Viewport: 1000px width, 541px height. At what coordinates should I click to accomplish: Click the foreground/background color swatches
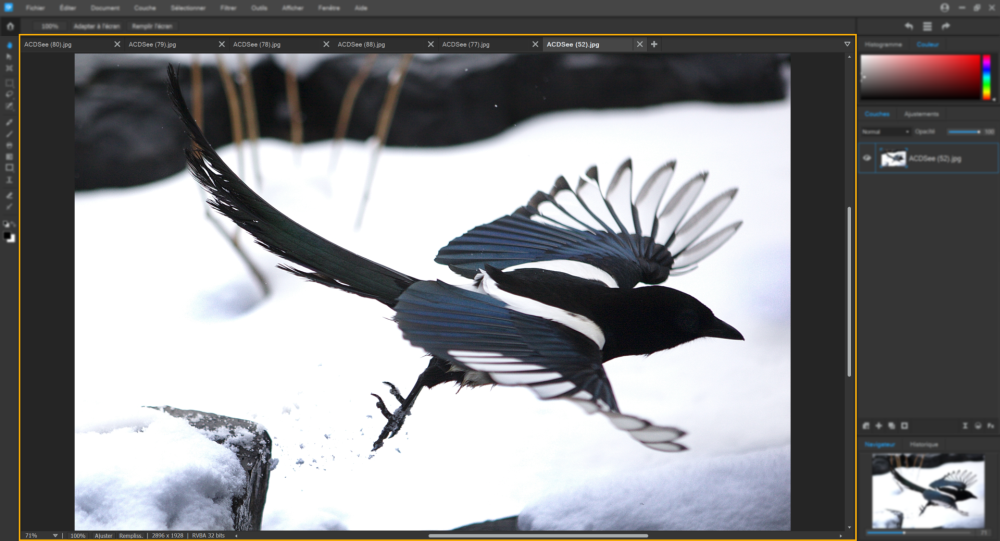[x=9, y=237]
